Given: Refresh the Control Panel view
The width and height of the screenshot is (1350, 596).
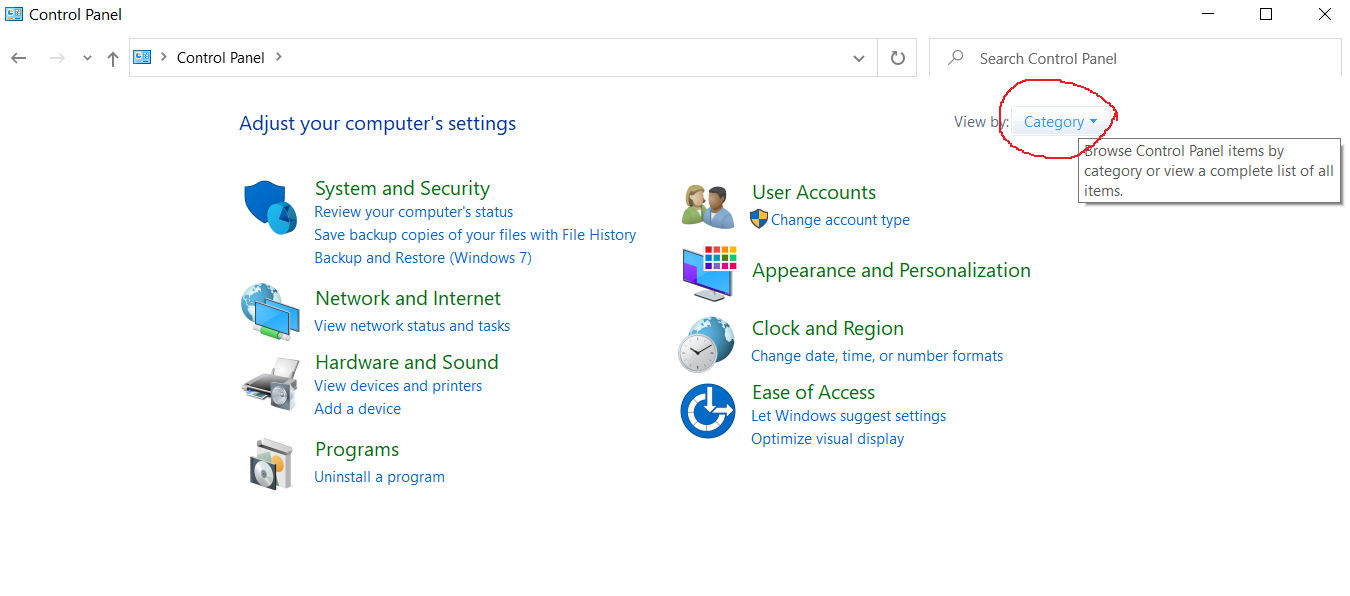Looking at the screenshot, I should [897, 58].
